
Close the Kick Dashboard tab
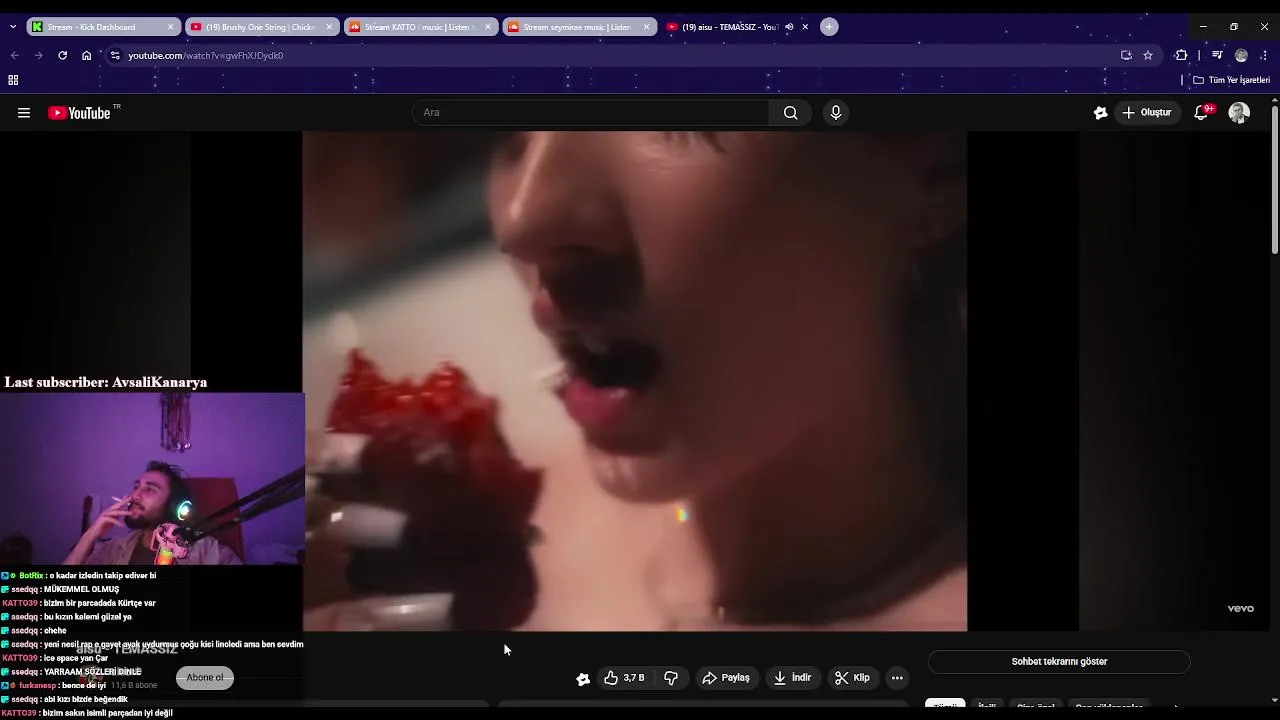pyautogui.click(x=170, y=27)
